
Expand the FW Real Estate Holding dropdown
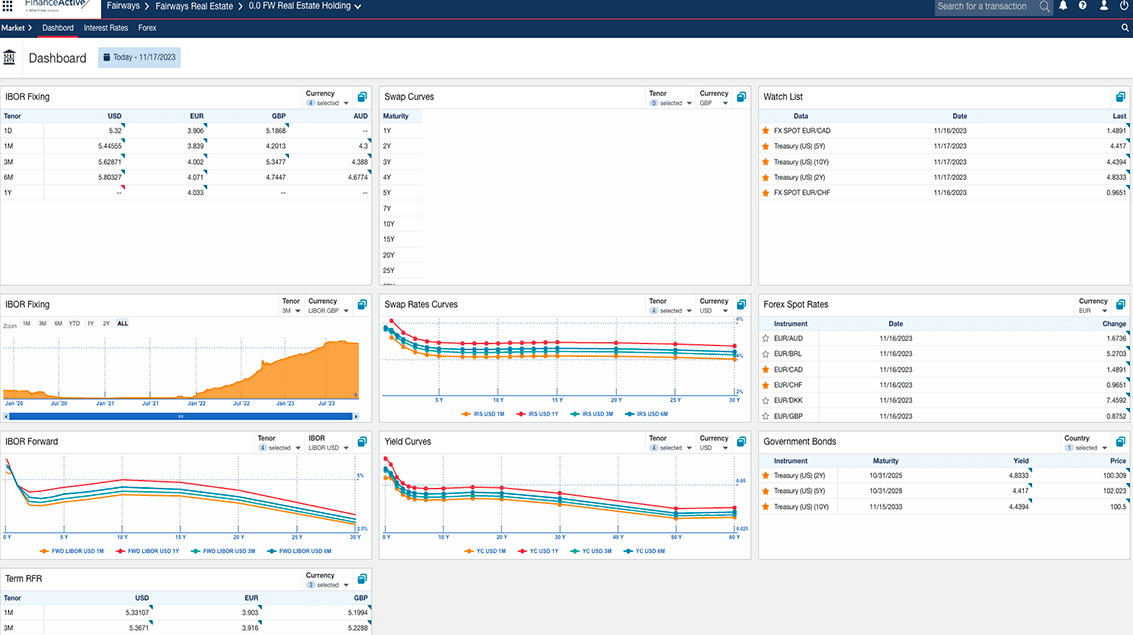(358, 7)
